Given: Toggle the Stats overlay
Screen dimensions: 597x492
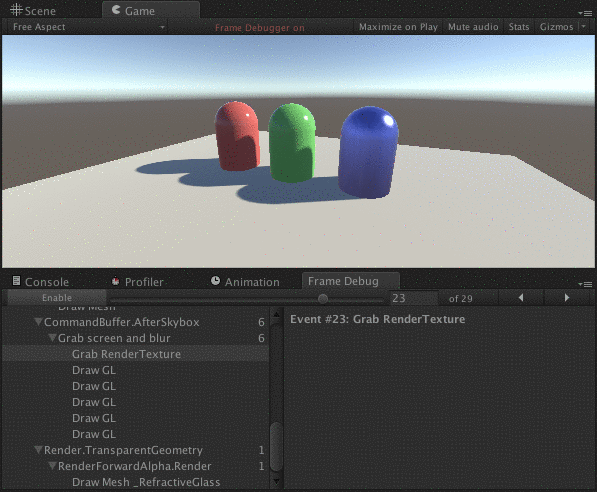Looking at the screenshot, I should click(x=519, y=27).
